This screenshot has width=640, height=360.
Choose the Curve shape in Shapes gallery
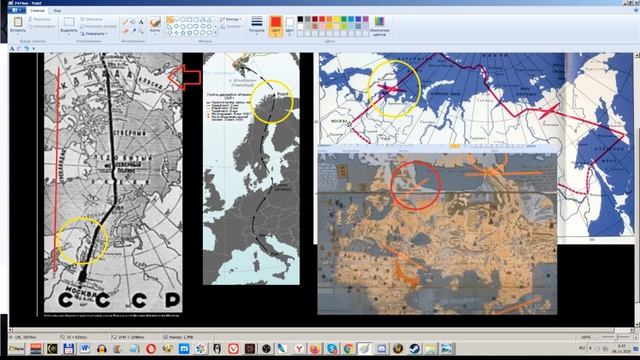pyautogui.click(x=177, y=20)
